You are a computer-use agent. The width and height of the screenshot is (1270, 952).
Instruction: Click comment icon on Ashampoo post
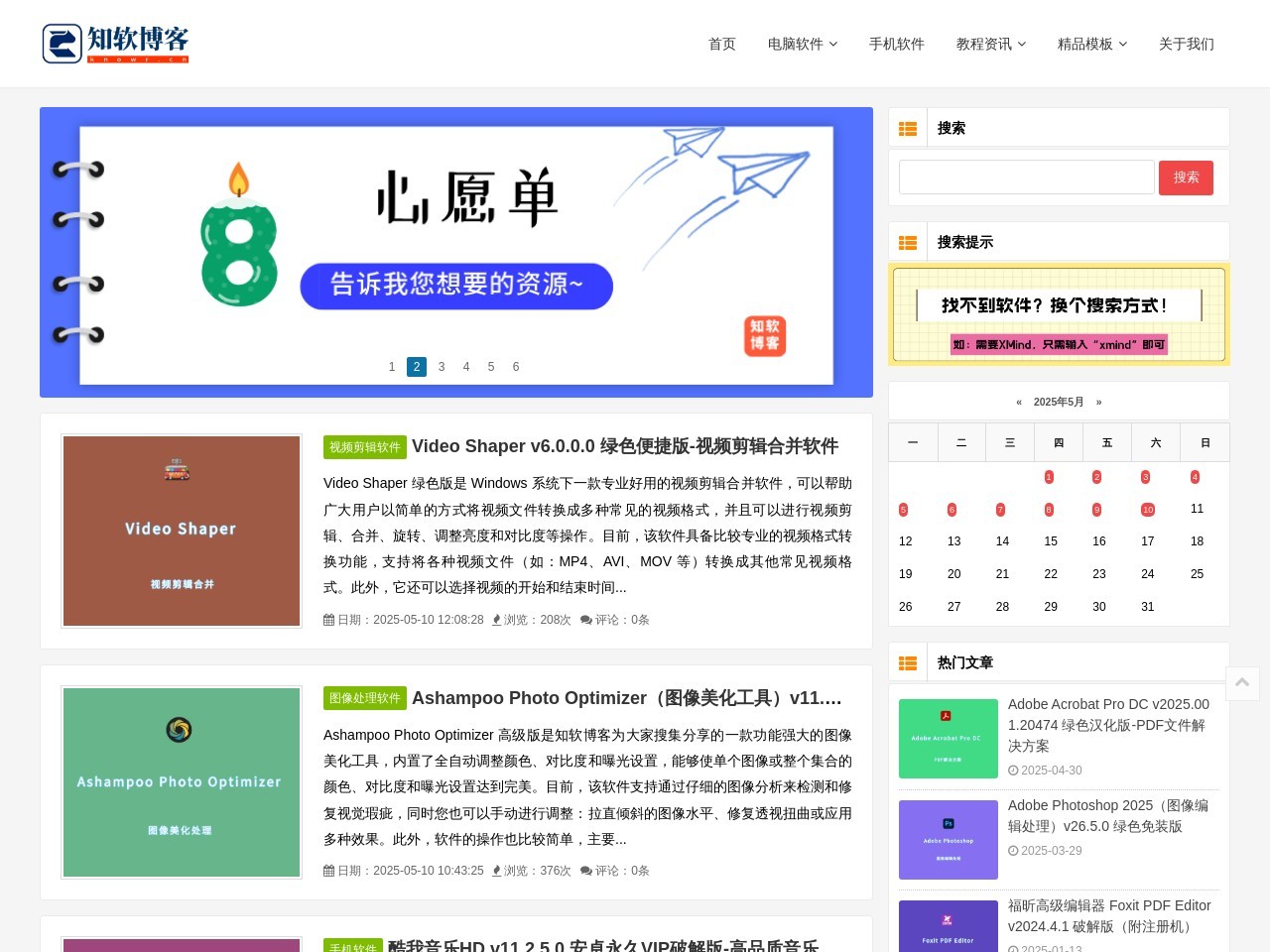[x=586, y=871]
